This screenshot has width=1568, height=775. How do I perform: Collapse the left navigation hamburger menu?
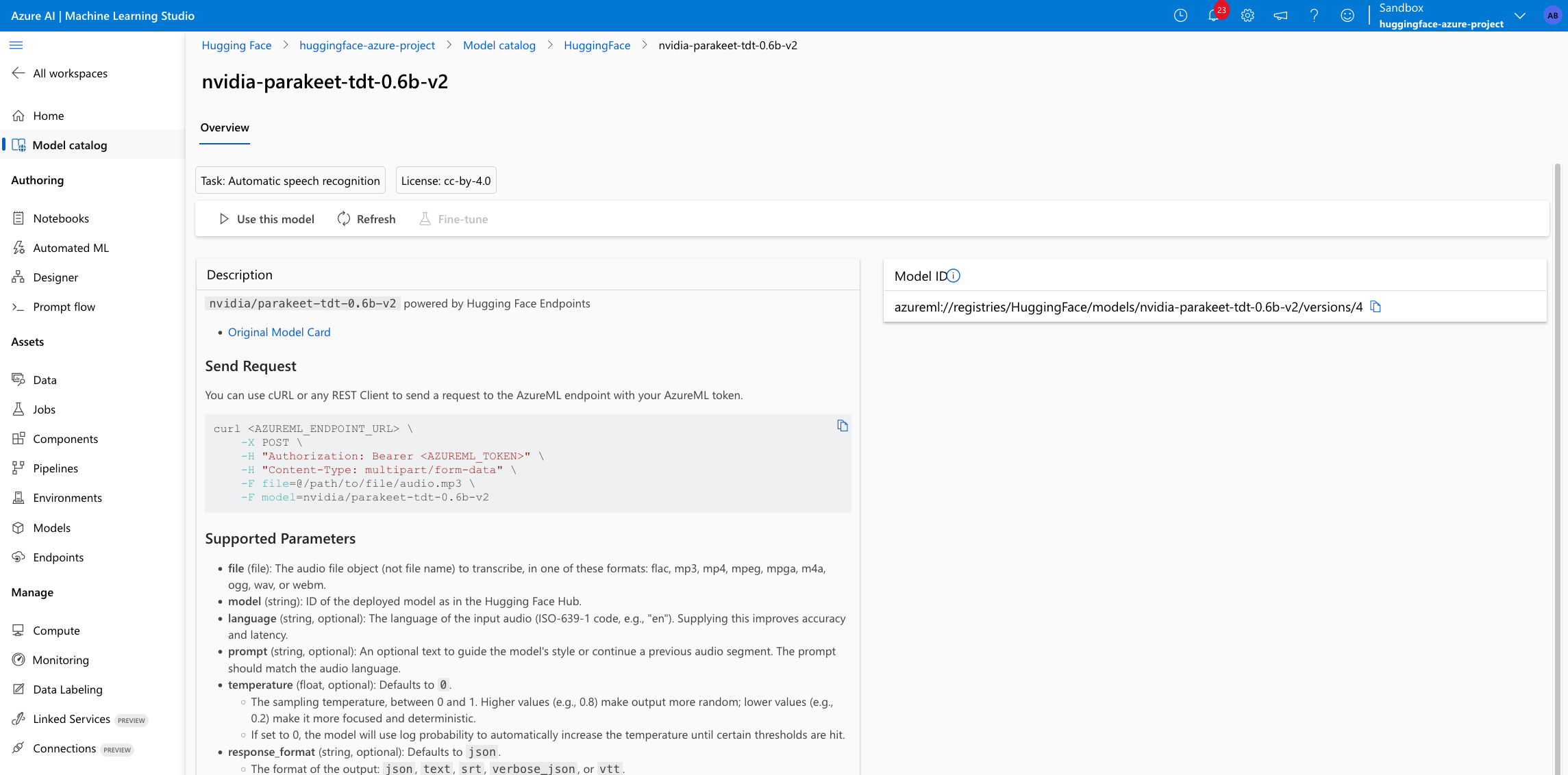(x=16, y=45)
